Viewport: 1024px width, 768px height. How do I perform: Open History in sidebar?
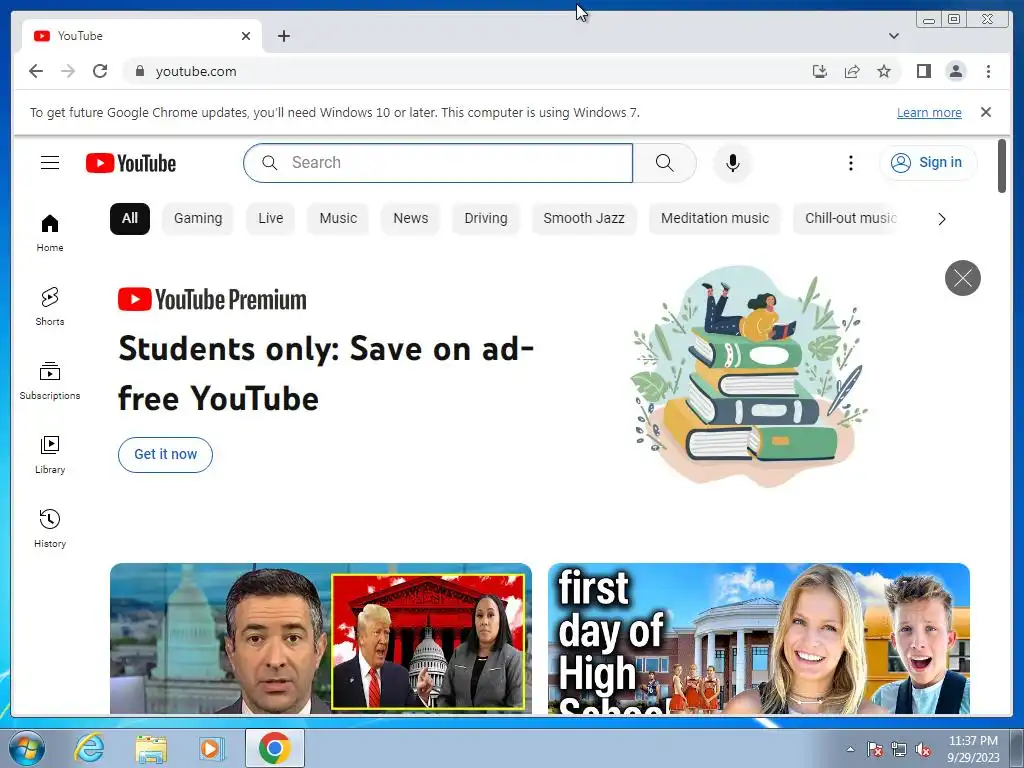tap(50, 528)
